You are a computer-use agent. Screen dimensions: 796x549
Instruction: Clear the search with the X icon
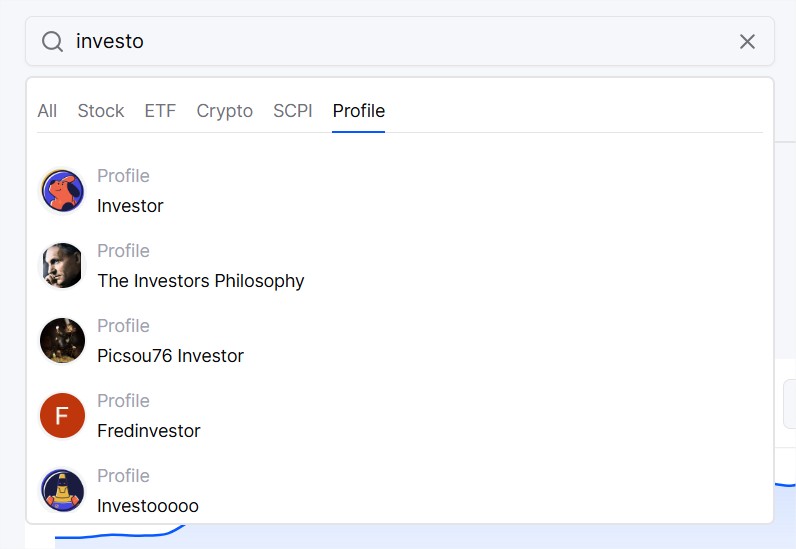tap(747, 42)
